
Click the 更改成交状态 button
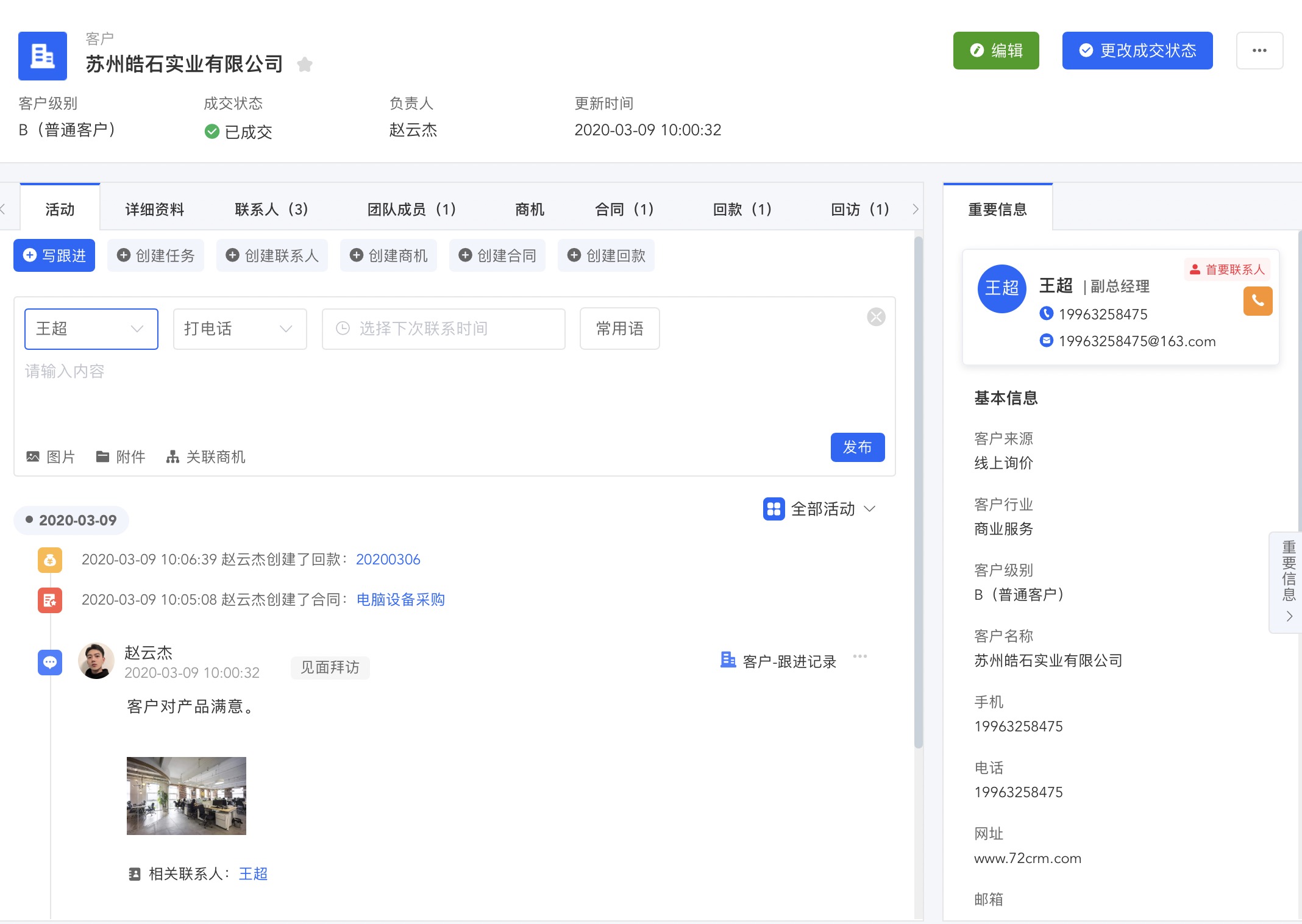click(1137, 51)
